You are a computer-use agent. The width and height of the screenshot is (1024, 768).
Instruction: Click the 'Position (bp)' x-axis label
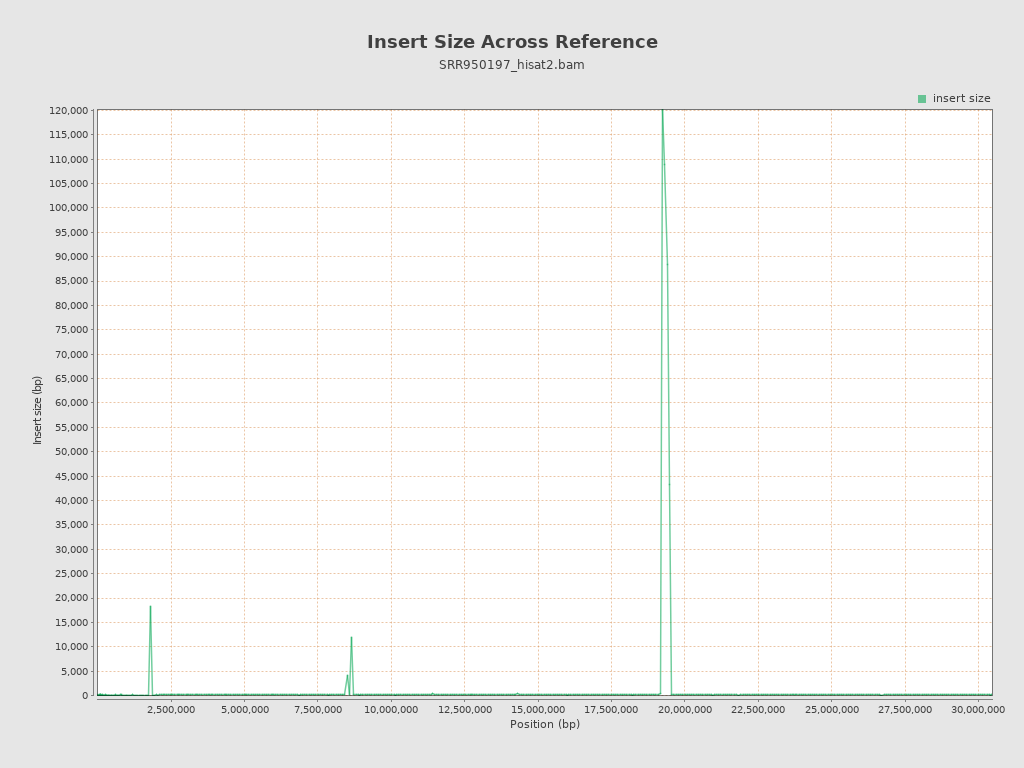click(545, 724)
